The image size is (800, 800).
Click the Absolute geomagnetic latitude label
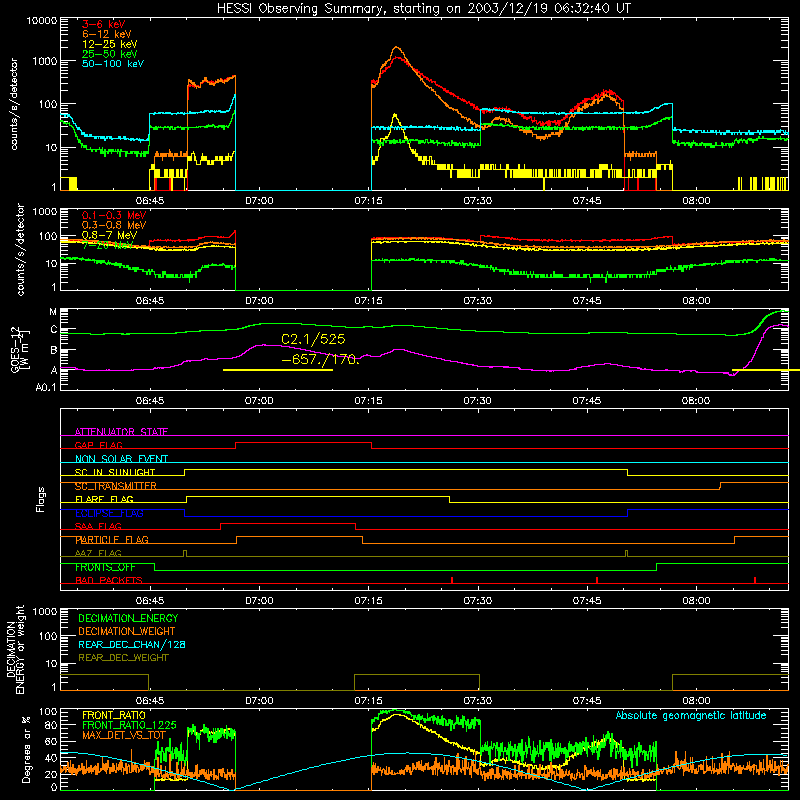click(691, 716)
